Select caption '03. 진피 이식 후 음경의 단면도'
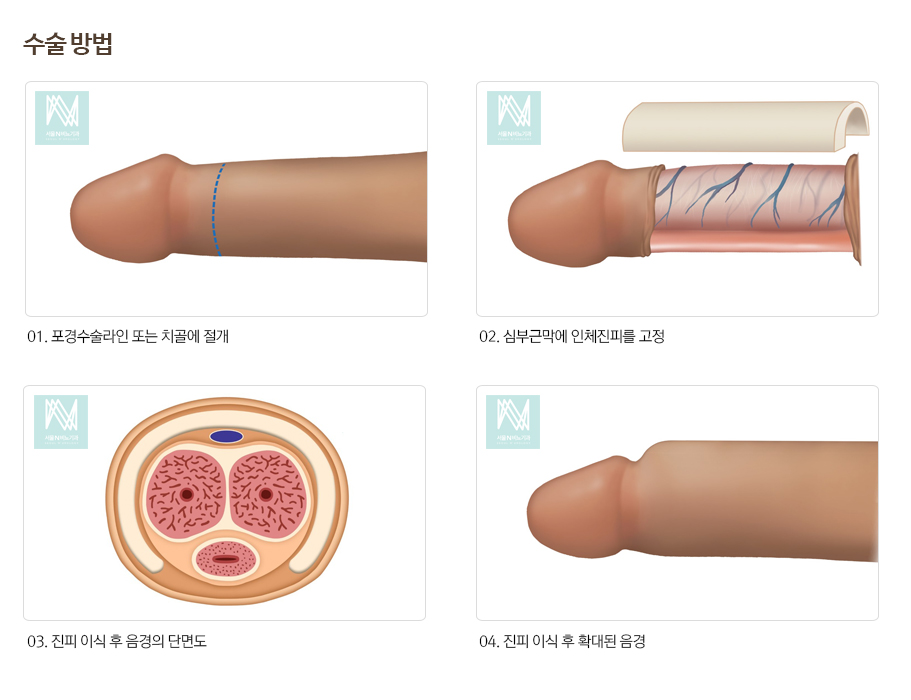911x700 pixels. click(117, 641)
